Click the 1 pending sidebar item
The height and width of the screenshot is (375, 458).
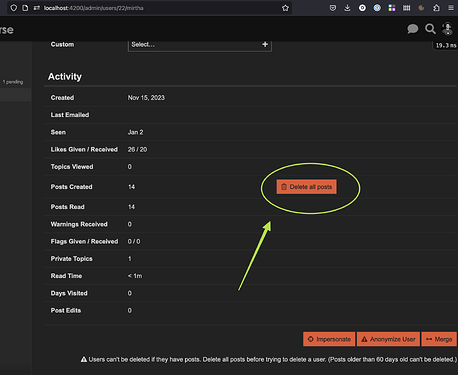pos(13,82)
